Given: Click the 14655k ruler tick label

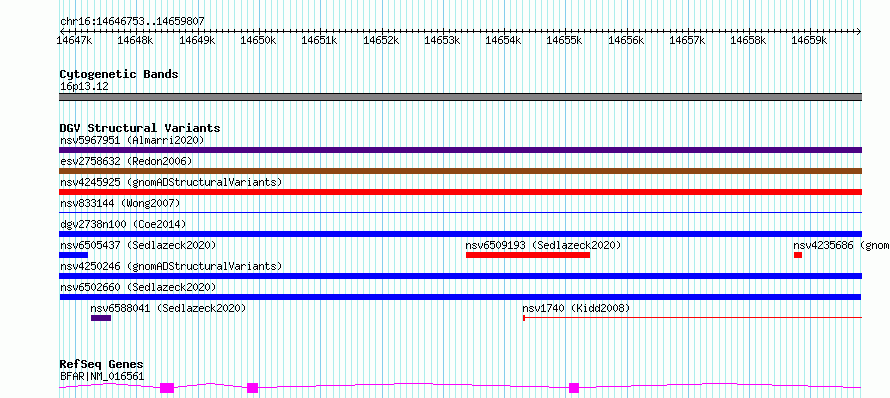Looking at the screenshot, I should pos(565,40).
